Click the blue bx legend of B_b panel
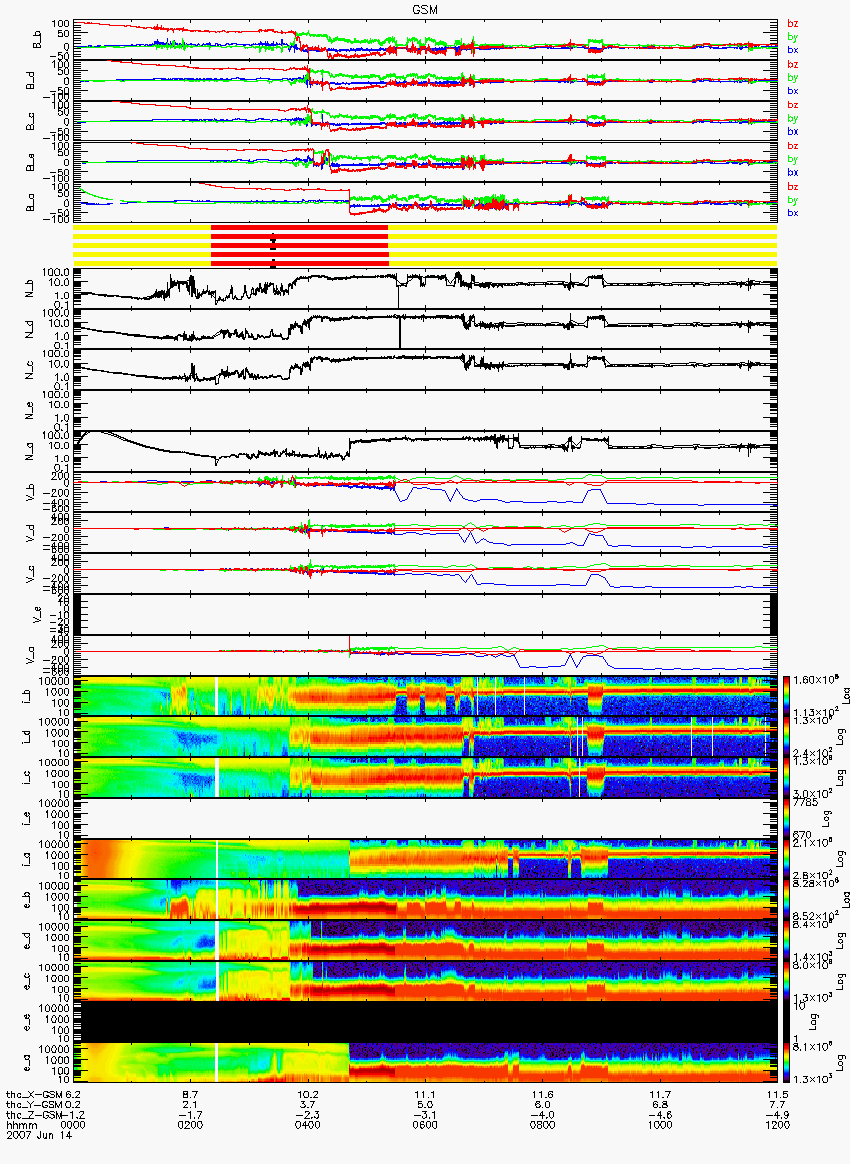850x1164 pixels. click(x=792, y=50)
